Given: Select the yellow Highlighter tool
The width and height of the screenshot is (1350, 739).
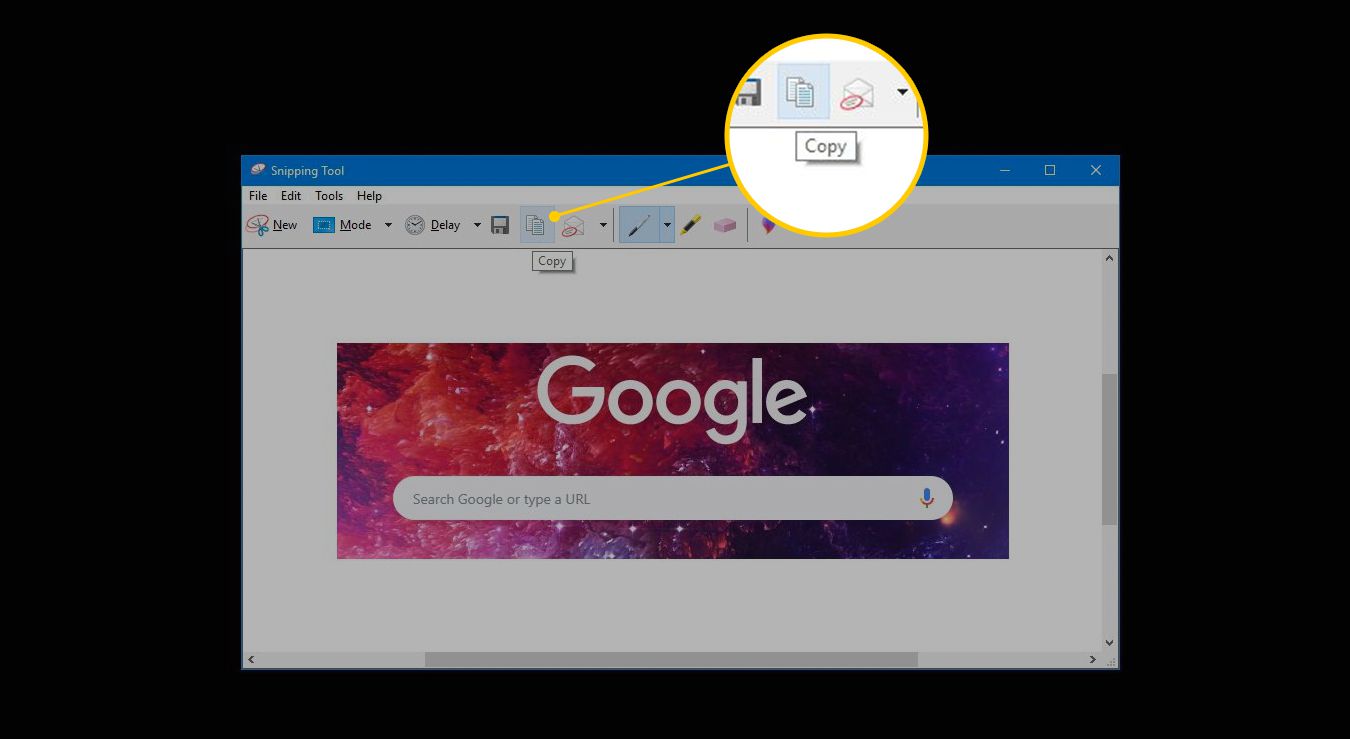Looking at the screenshot, I should tap(690, 225).
